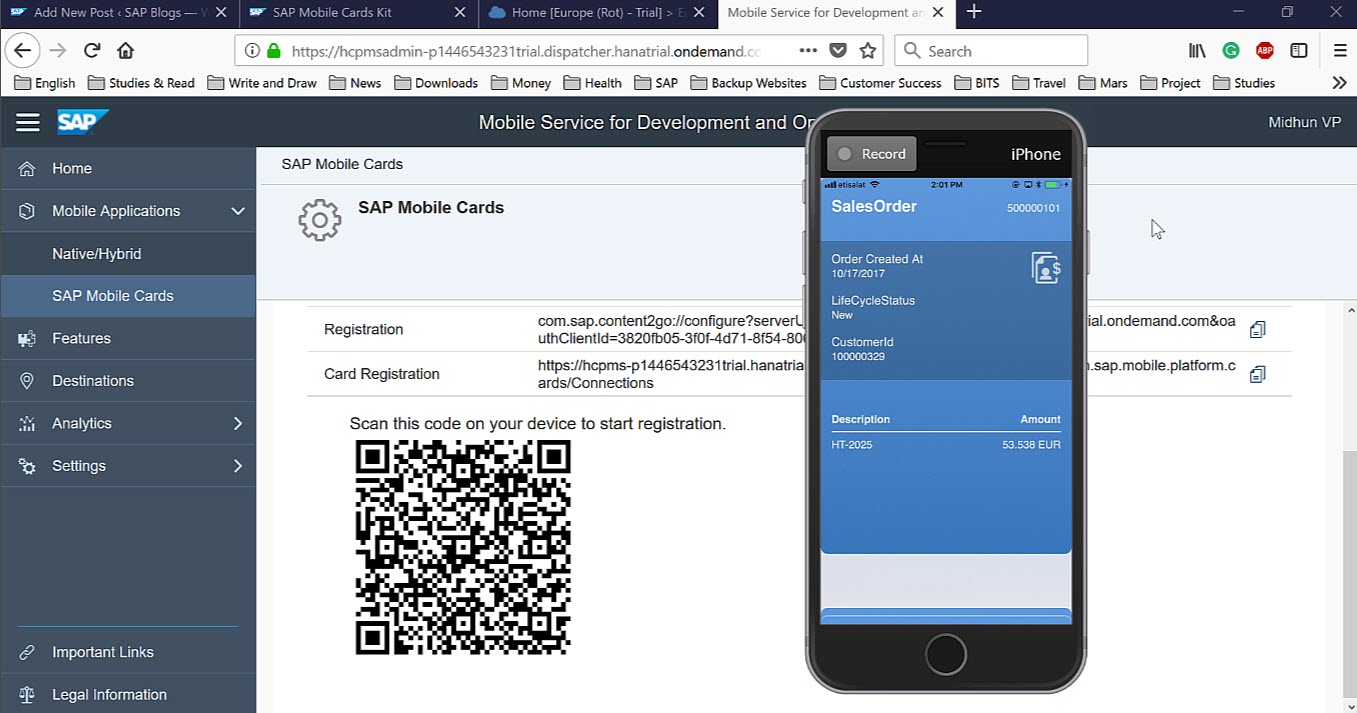
Task: Collapse the Mobile Applications section
Action: (x=238, y=211)
